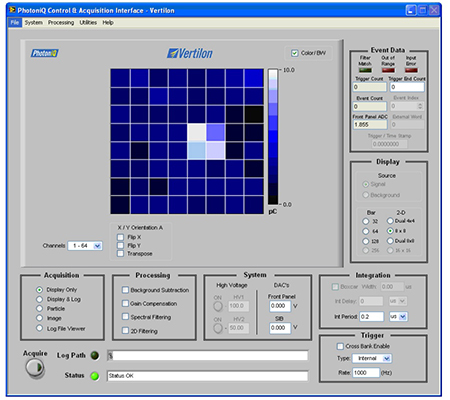
Task: Click the Filter Match indicator LED
Action: [365, 70]
